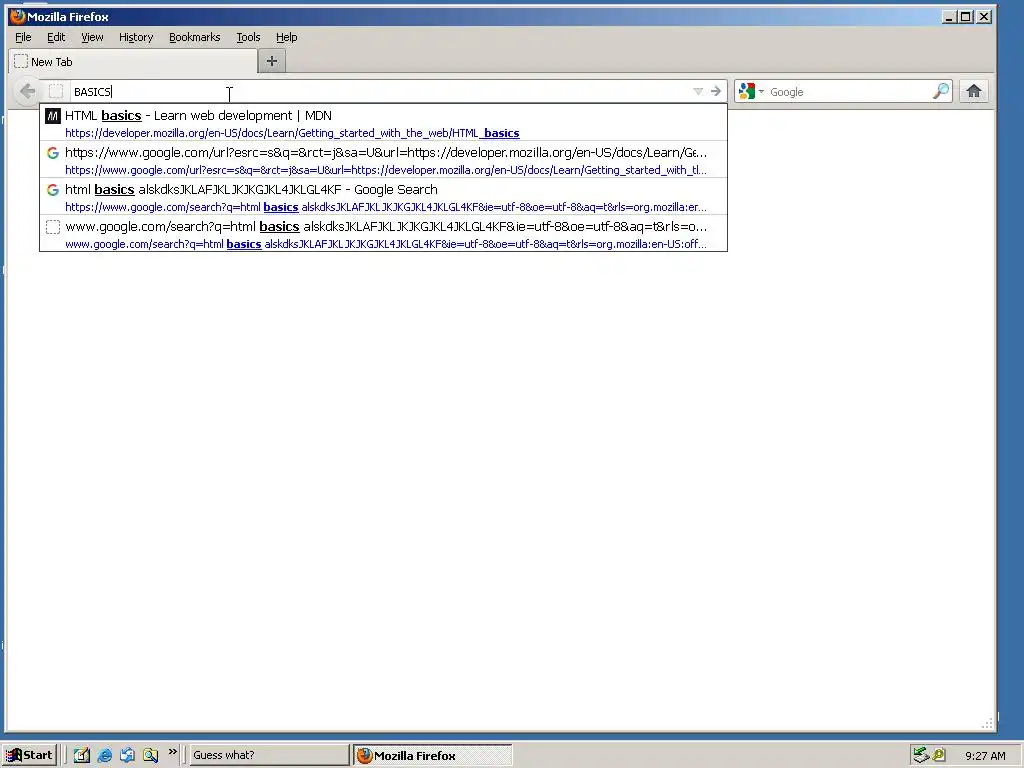Go to the Home page button
1024x768 pixels.
pos(974,91)
